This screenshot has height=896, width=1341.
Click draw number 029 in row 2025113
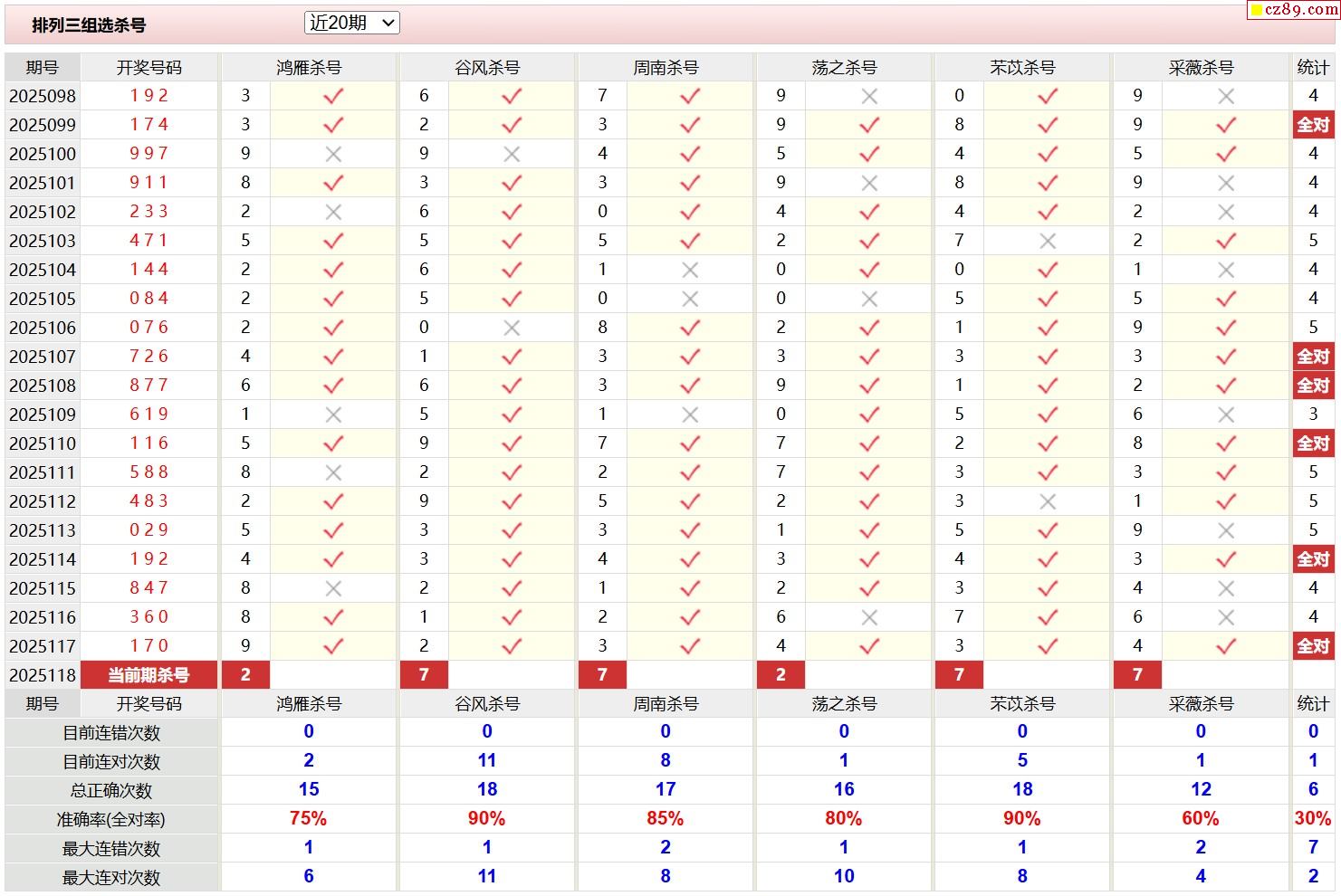coord(148,530)
